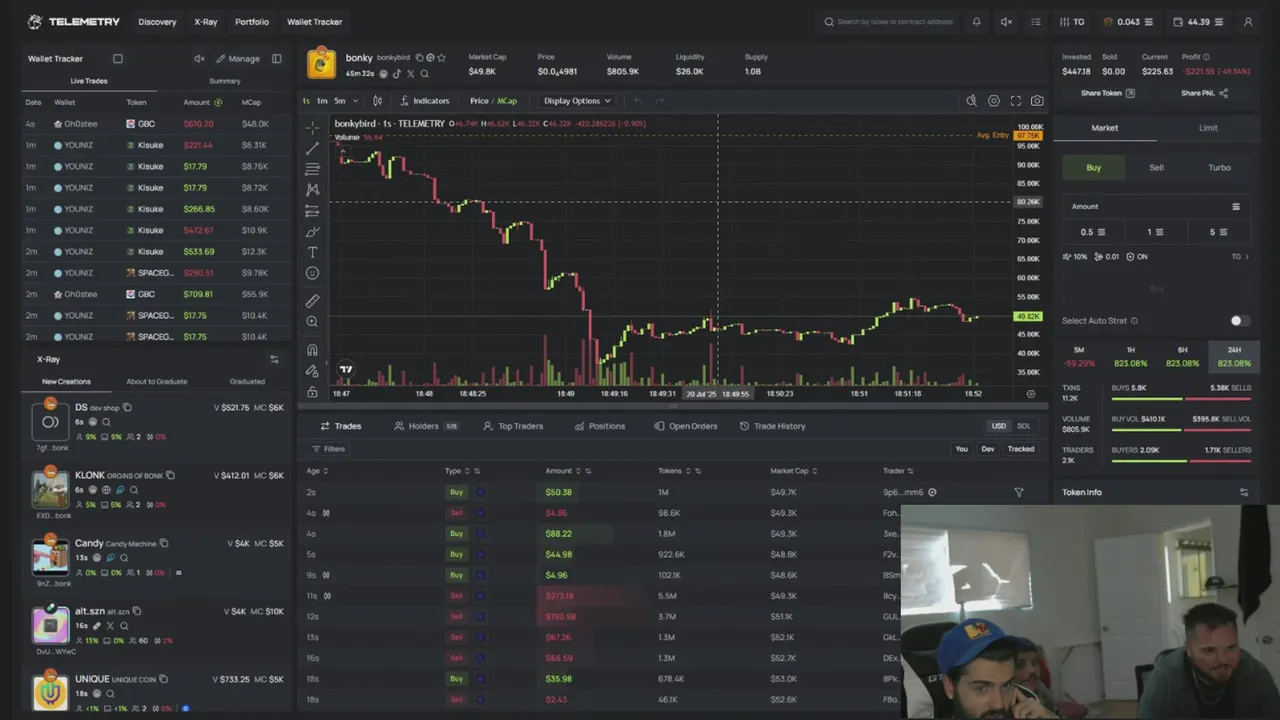The width and height of the screenshot is (1280, 720).
Task: Open the 0.043 SOL balance dropdown
Action: point(1130,22)
